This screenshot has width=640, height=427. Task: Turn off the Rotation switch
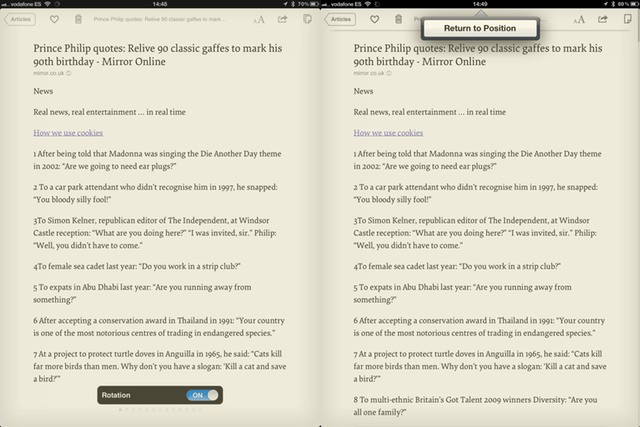click(x=202, y=395)
